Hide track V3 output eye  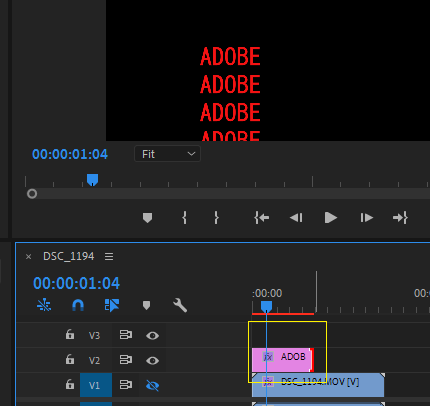152,335
